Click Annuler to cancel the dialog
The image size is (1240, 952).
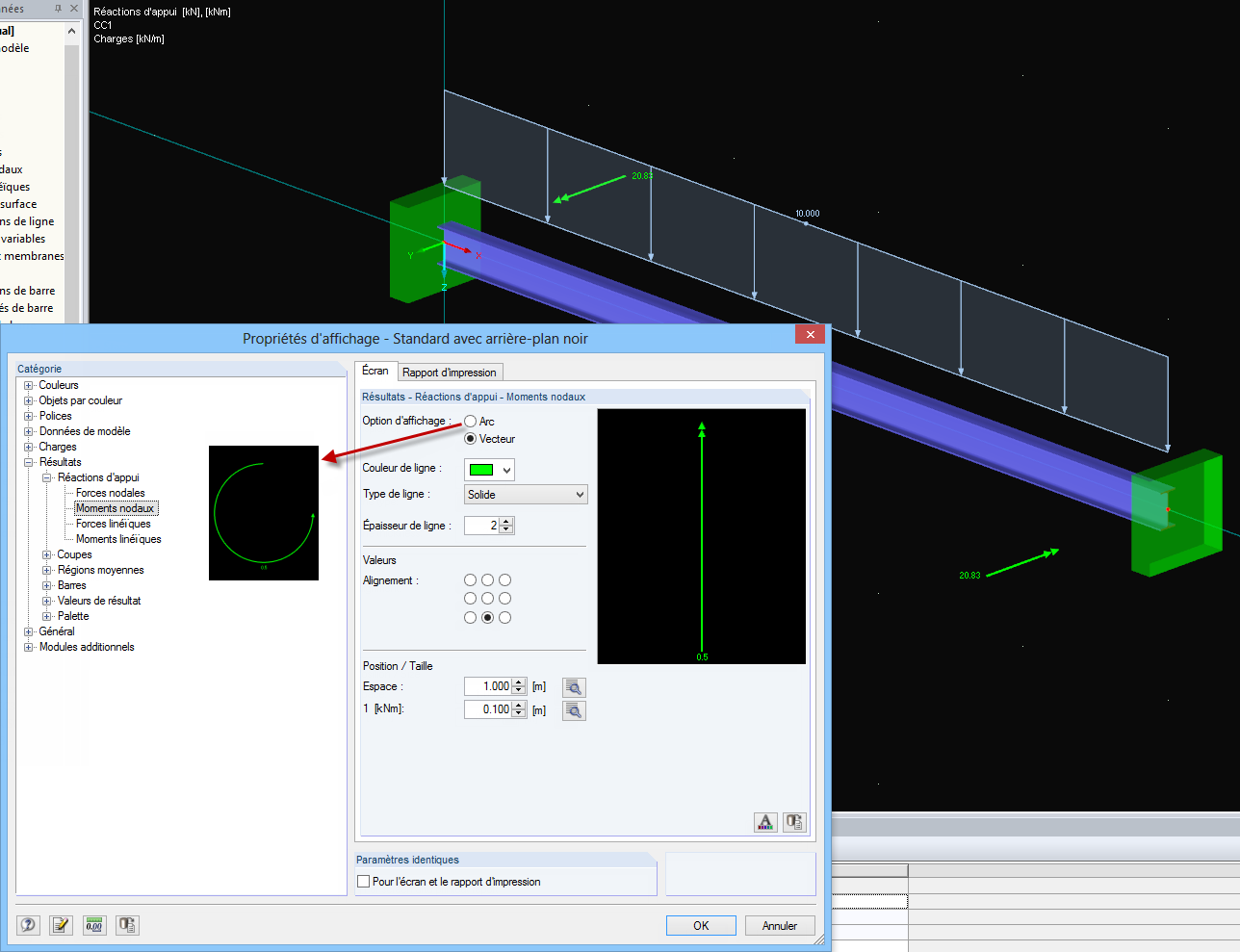coord(780,926)
